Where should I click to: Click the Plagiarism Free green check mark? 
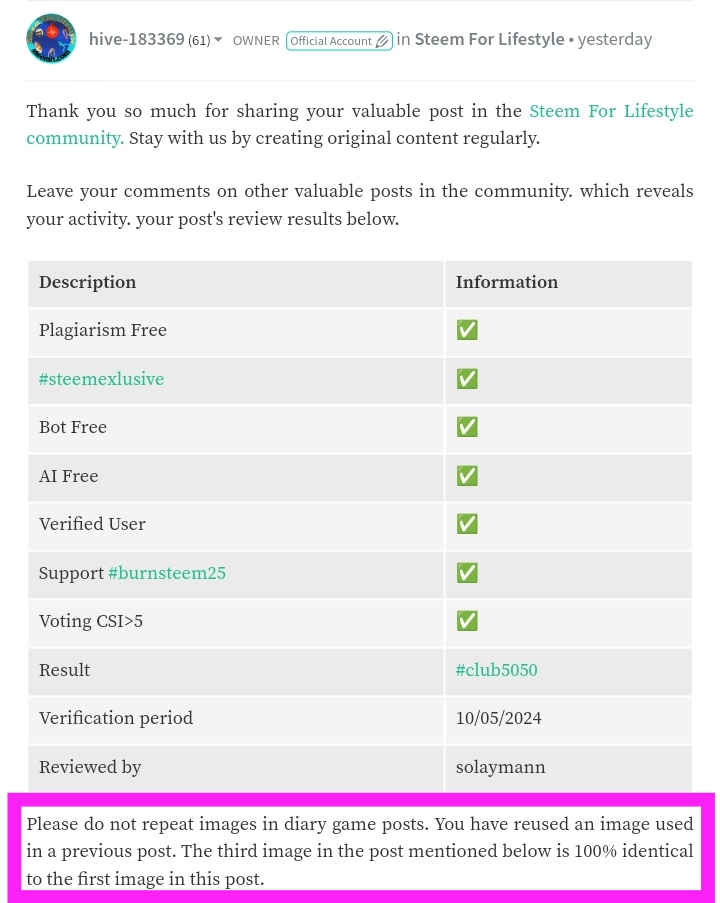tap(467, 330)
